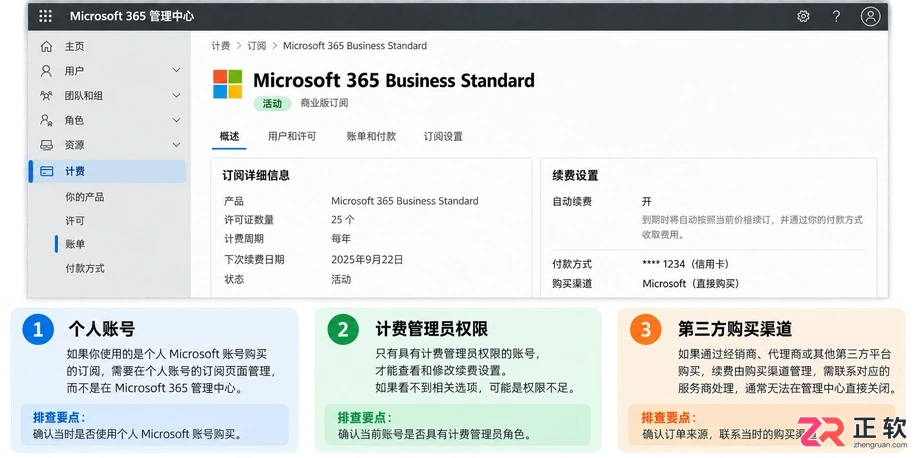Click the 自动续费 label

click(572, 202)
